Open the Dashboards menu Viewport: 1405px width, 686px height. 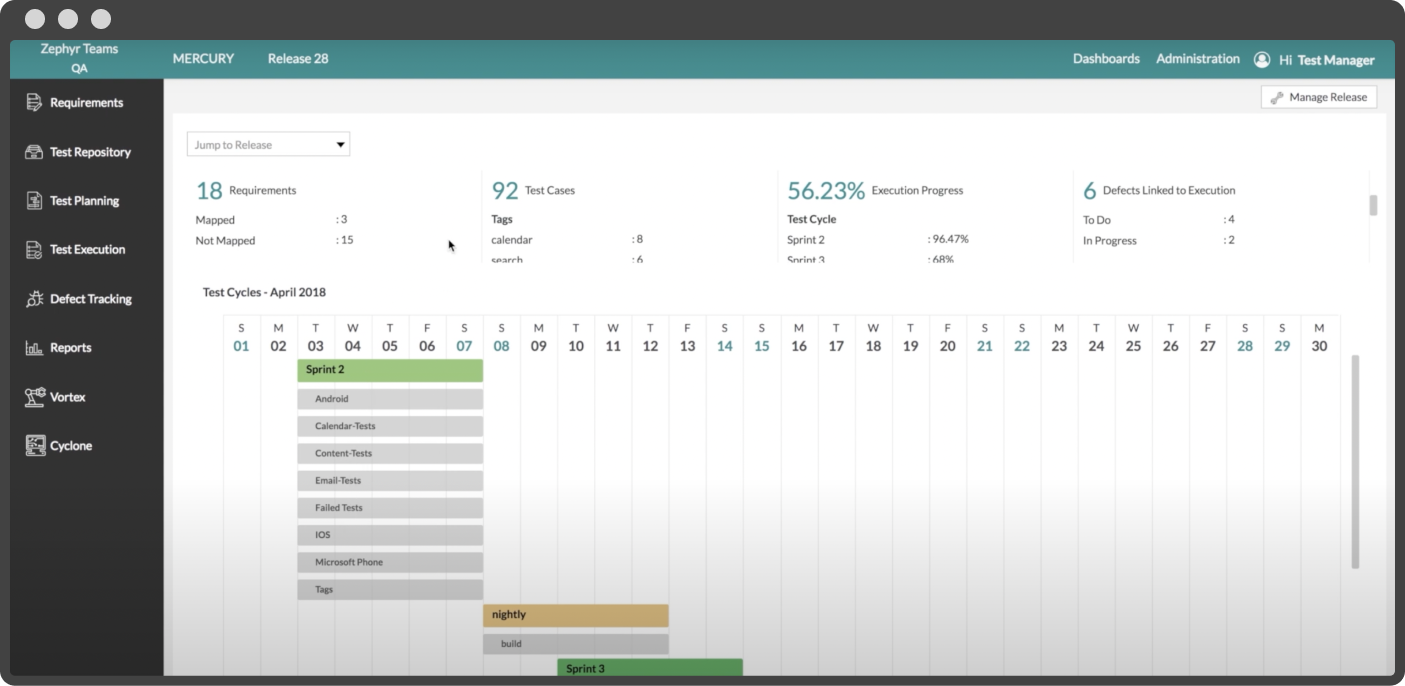coord(1106,59)
